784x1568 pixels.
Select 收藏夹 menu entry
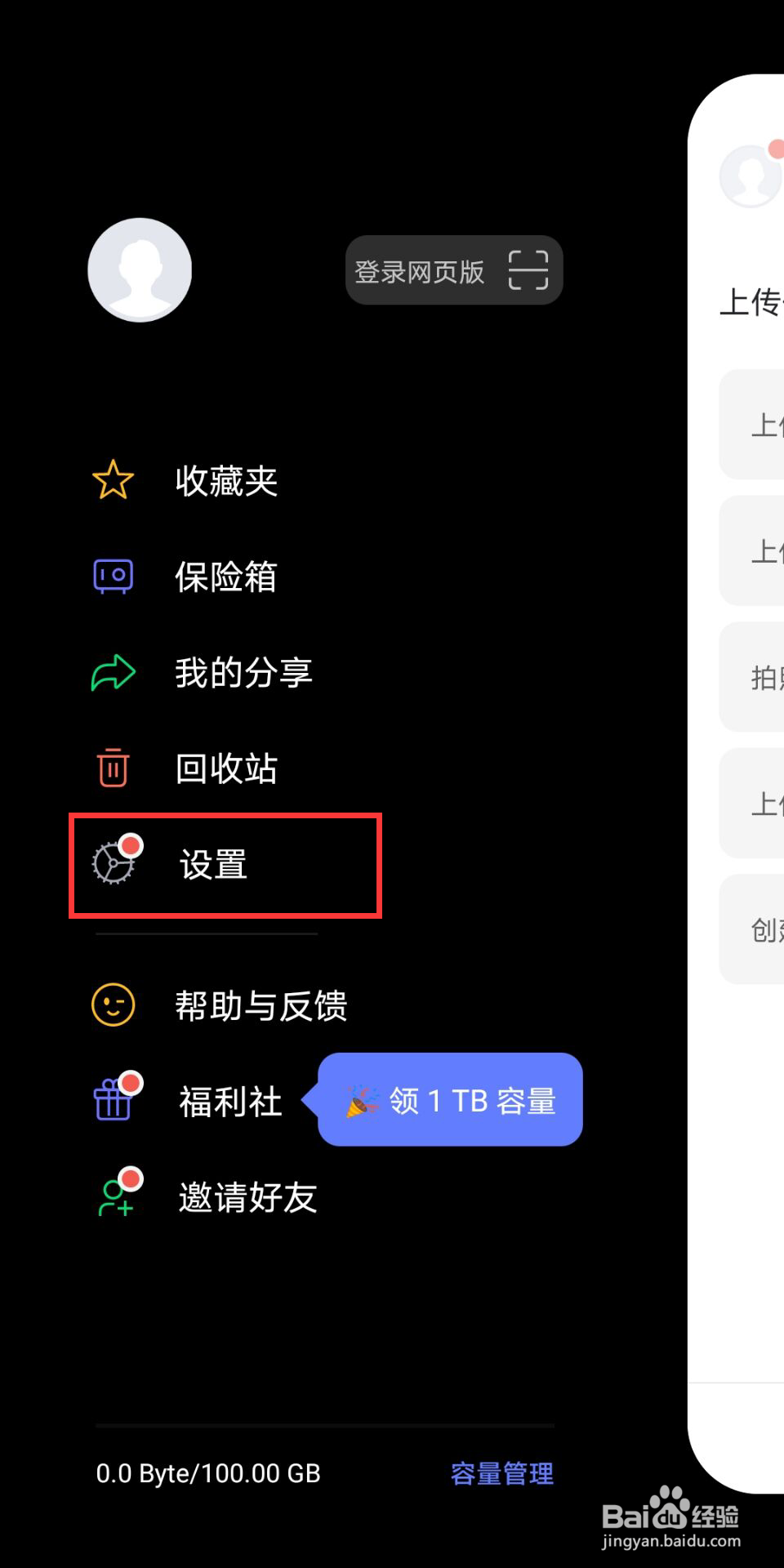pos(226,480)
